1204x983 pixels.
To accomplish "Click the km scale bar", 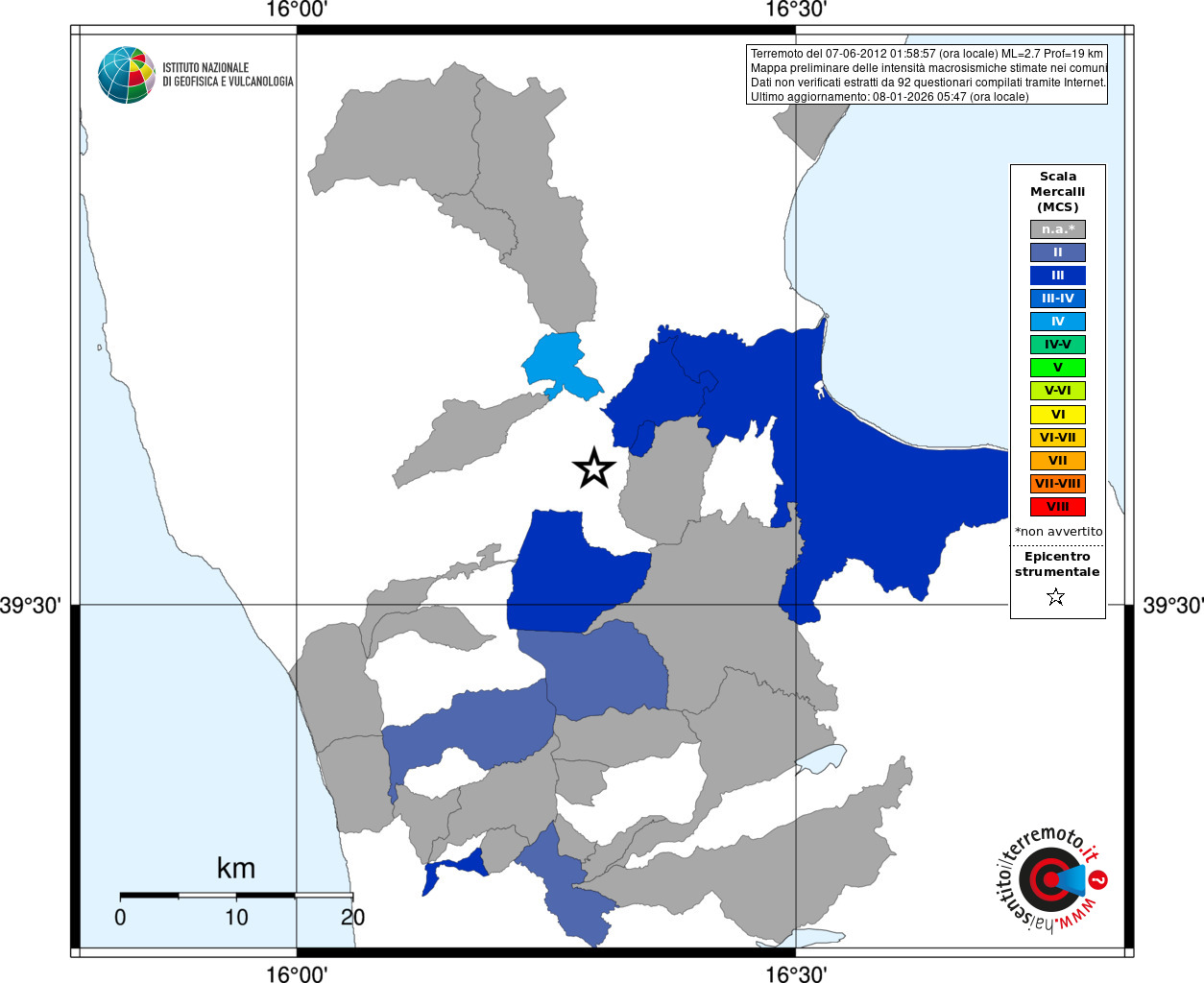I will [236, 896].
